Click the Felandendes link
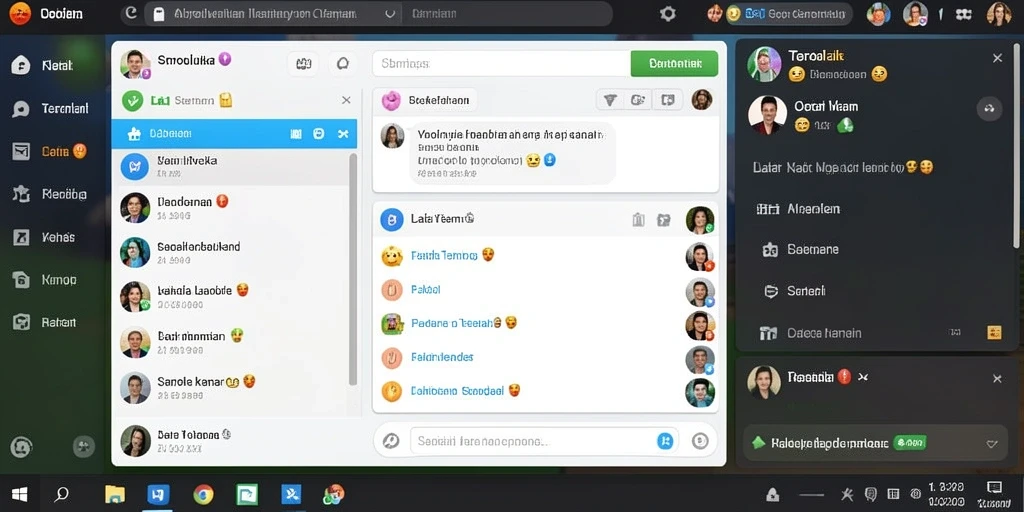 point(442,357)
